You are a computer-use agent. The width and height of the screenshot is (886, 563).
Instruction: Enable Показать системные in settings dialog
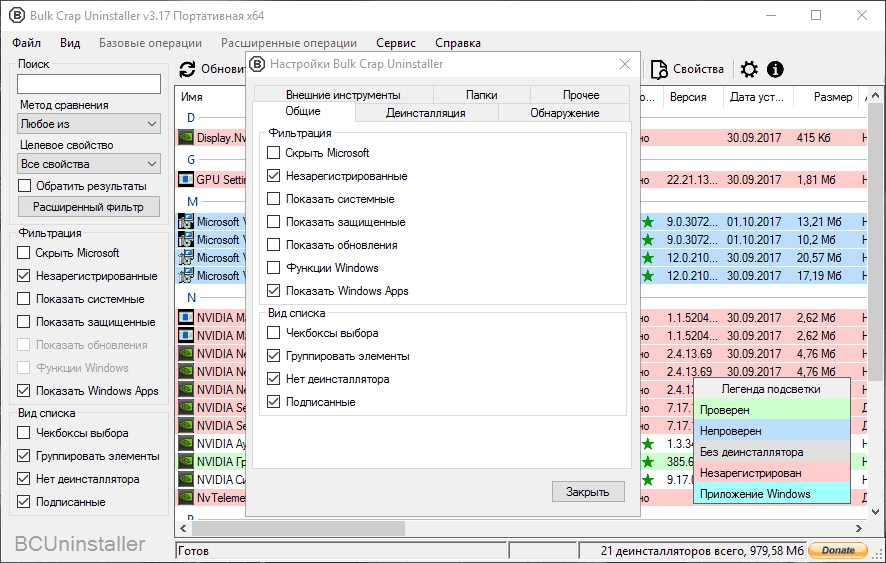[x=273, y=199]
